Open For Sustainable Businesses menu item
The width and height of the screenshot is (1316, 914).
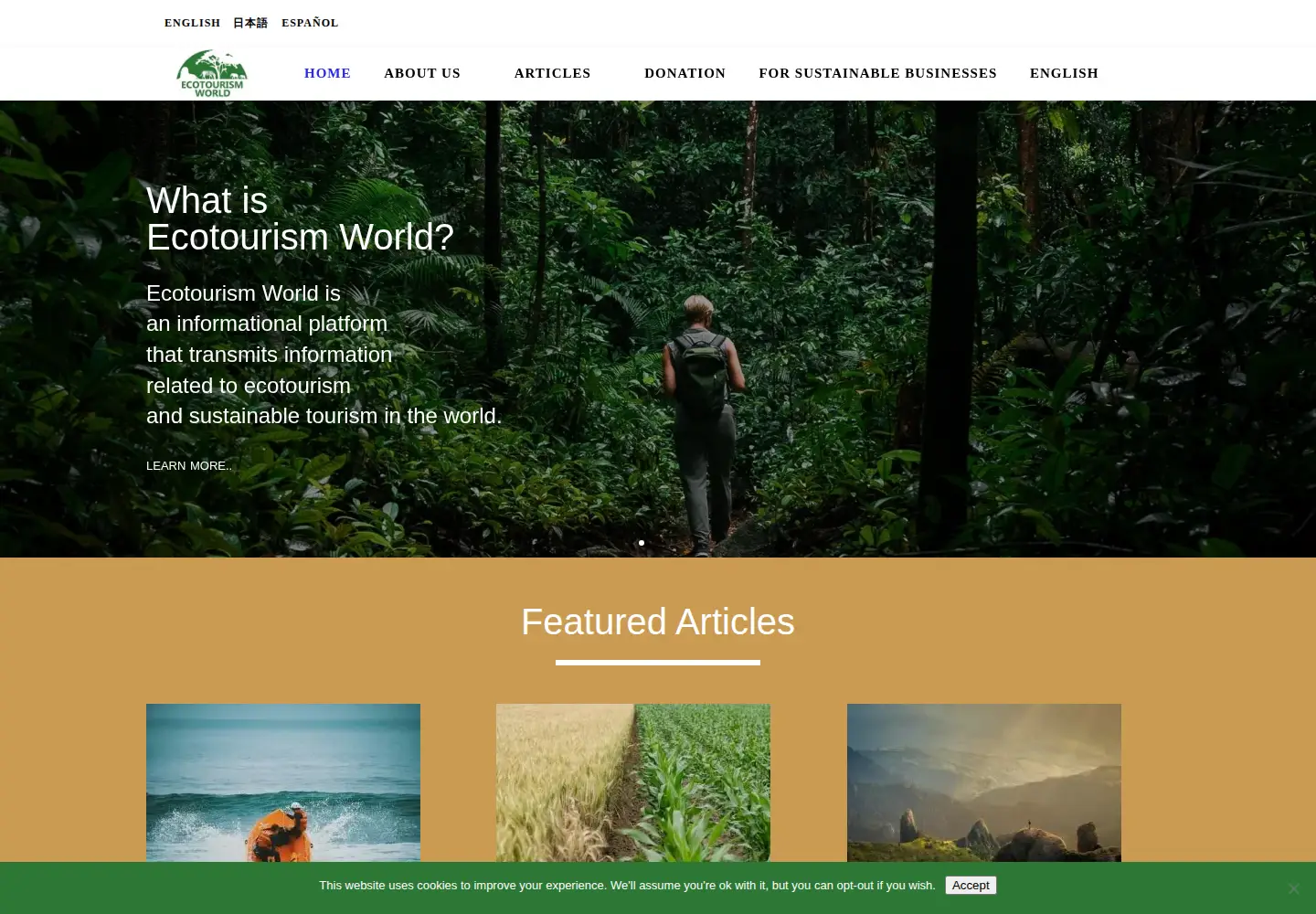pos(877,73)
